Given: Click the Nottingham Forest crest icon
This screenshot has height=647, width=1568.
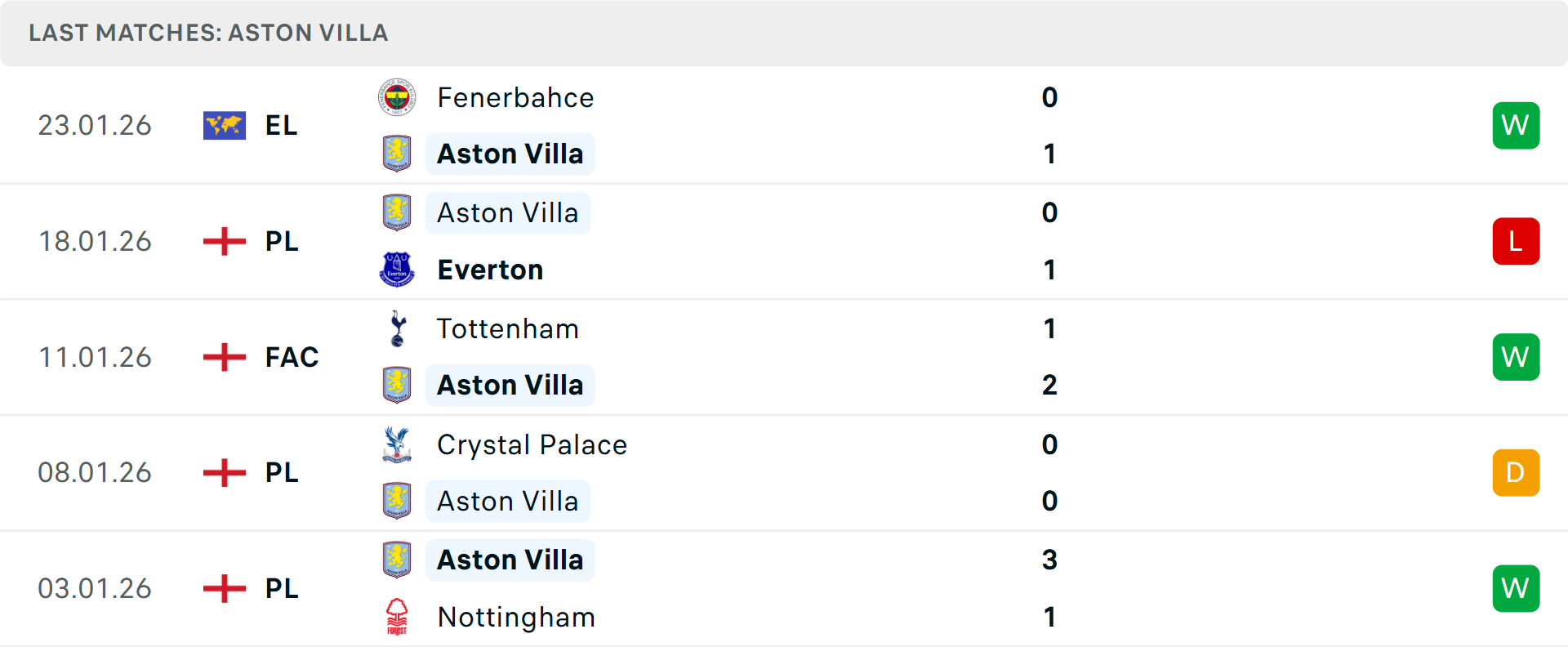Looking at the screenshot, I should (397, 617).
